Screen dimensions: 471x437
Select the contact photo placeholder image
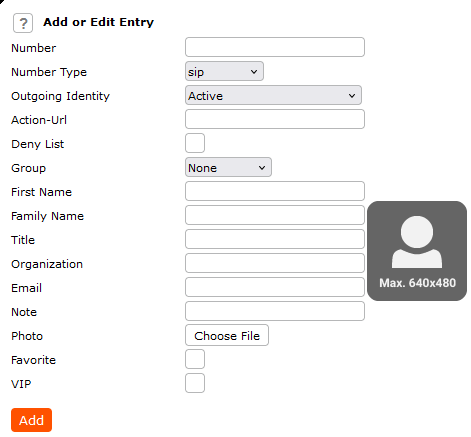417,251
